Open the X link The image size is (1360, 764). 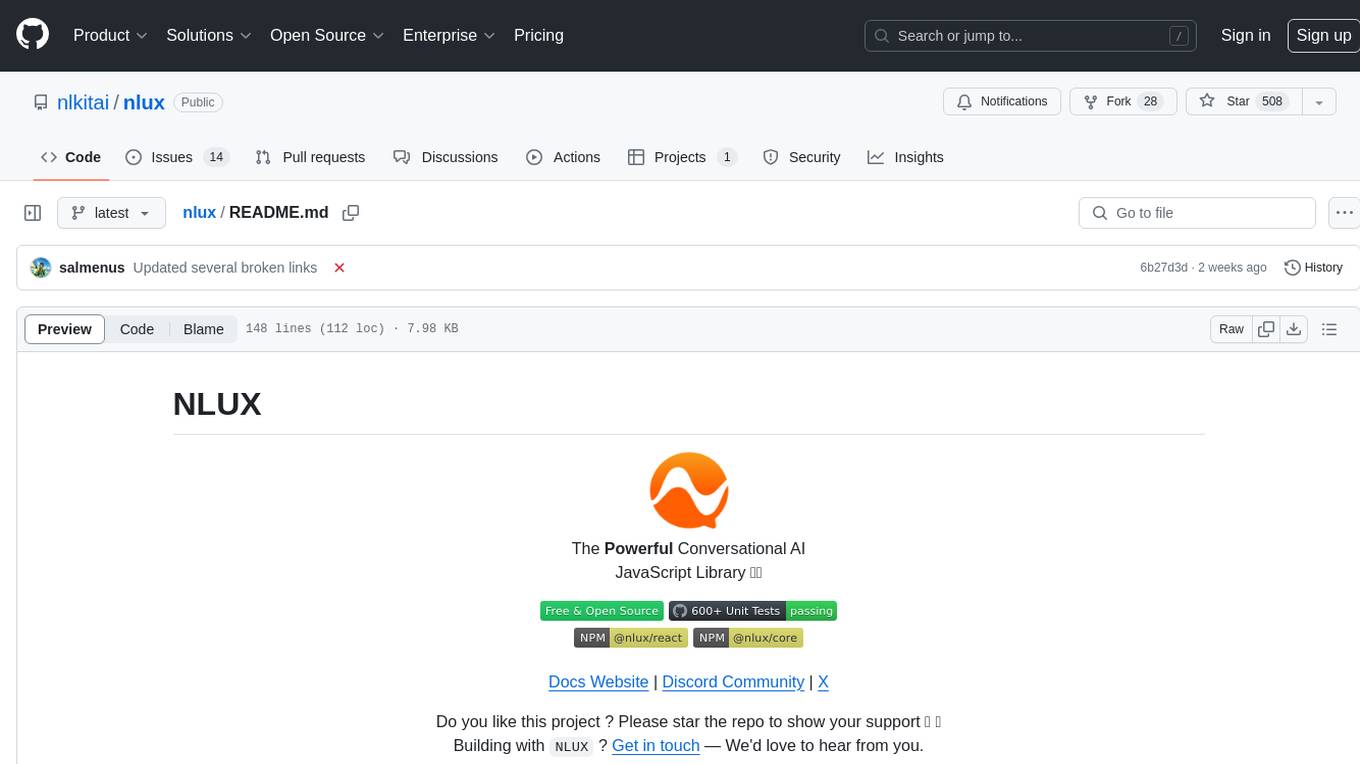click(x=823, y=682)
